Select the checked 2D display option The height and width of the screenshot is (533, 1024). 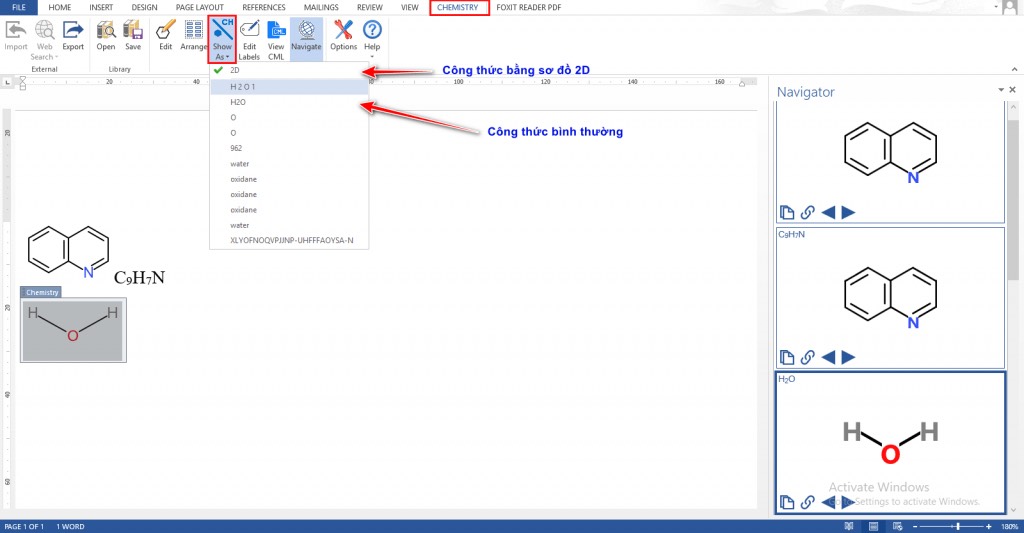289,70
